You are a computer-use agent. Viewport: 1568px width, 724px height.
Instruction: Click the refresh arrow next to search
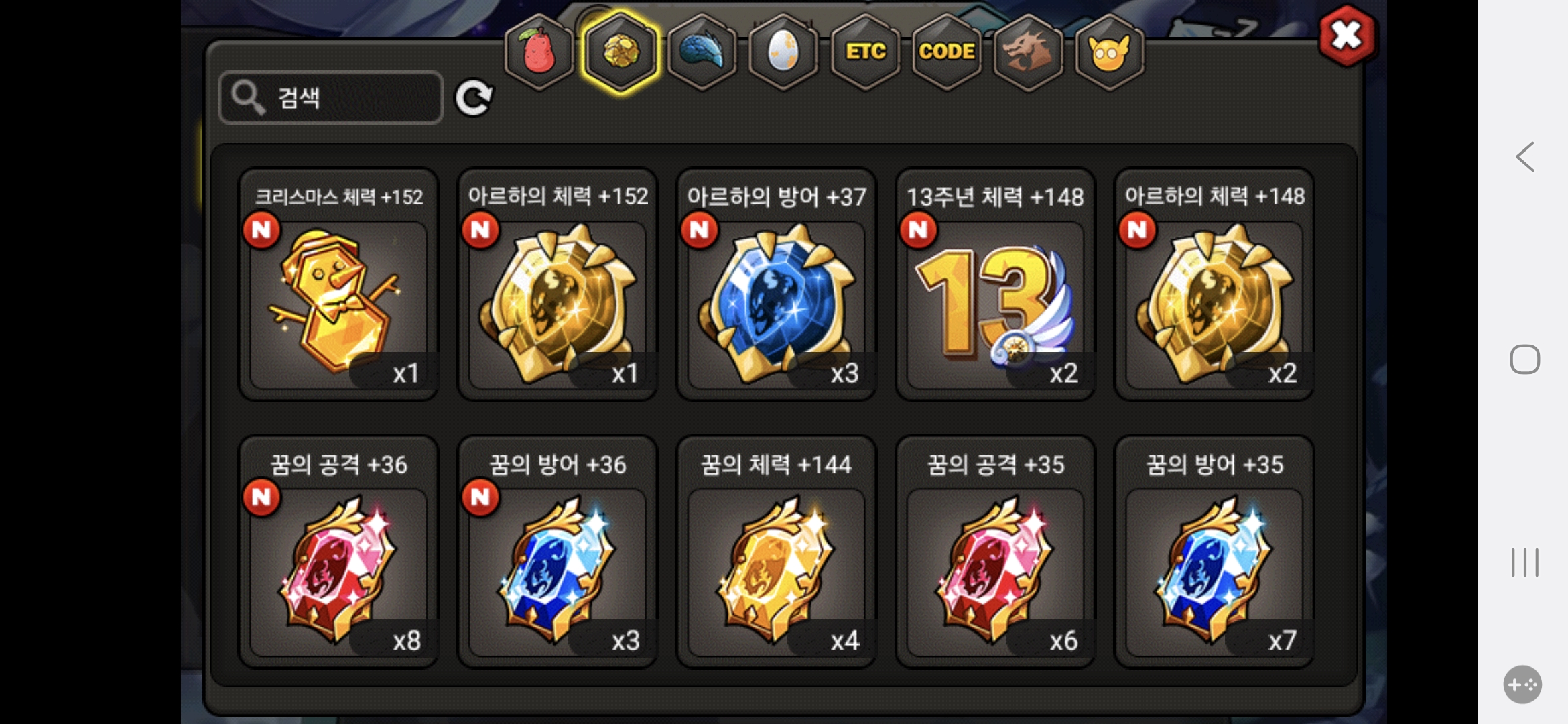pos(474,99)
